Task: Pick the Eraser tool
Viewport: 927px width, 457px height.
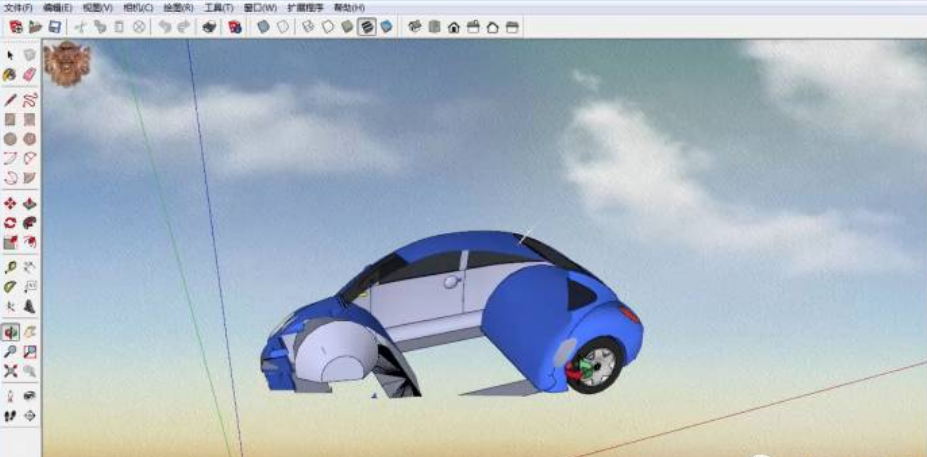Action: point(29,74)
